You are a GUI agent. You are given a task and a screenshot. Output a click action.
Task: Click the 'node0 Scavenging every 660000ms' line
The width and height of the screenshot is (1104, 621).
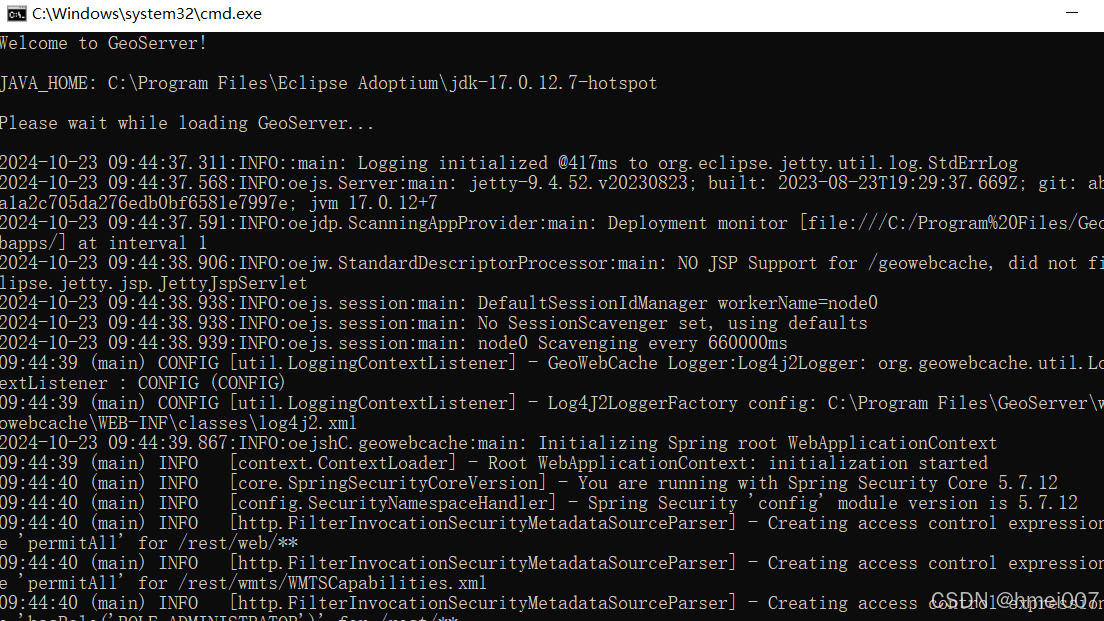point(394,344)
